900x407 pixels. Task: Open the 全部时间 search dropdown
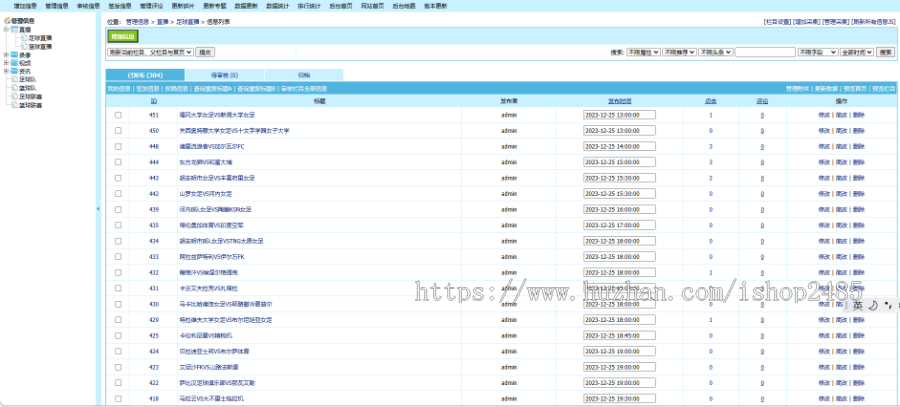pos(857,52)
